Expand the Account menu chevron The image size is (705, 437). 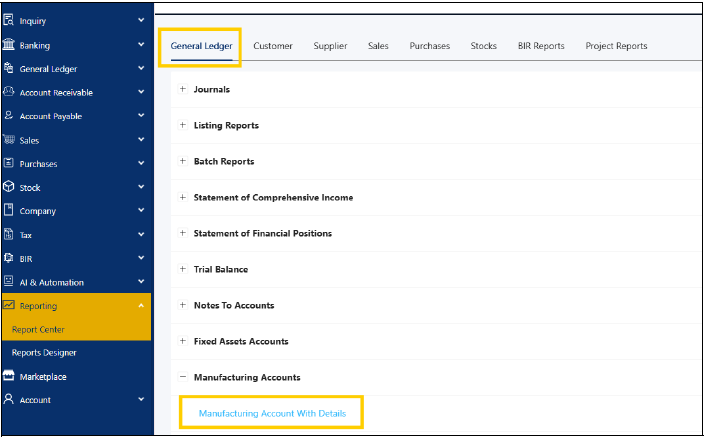click(x=141, y=399)
